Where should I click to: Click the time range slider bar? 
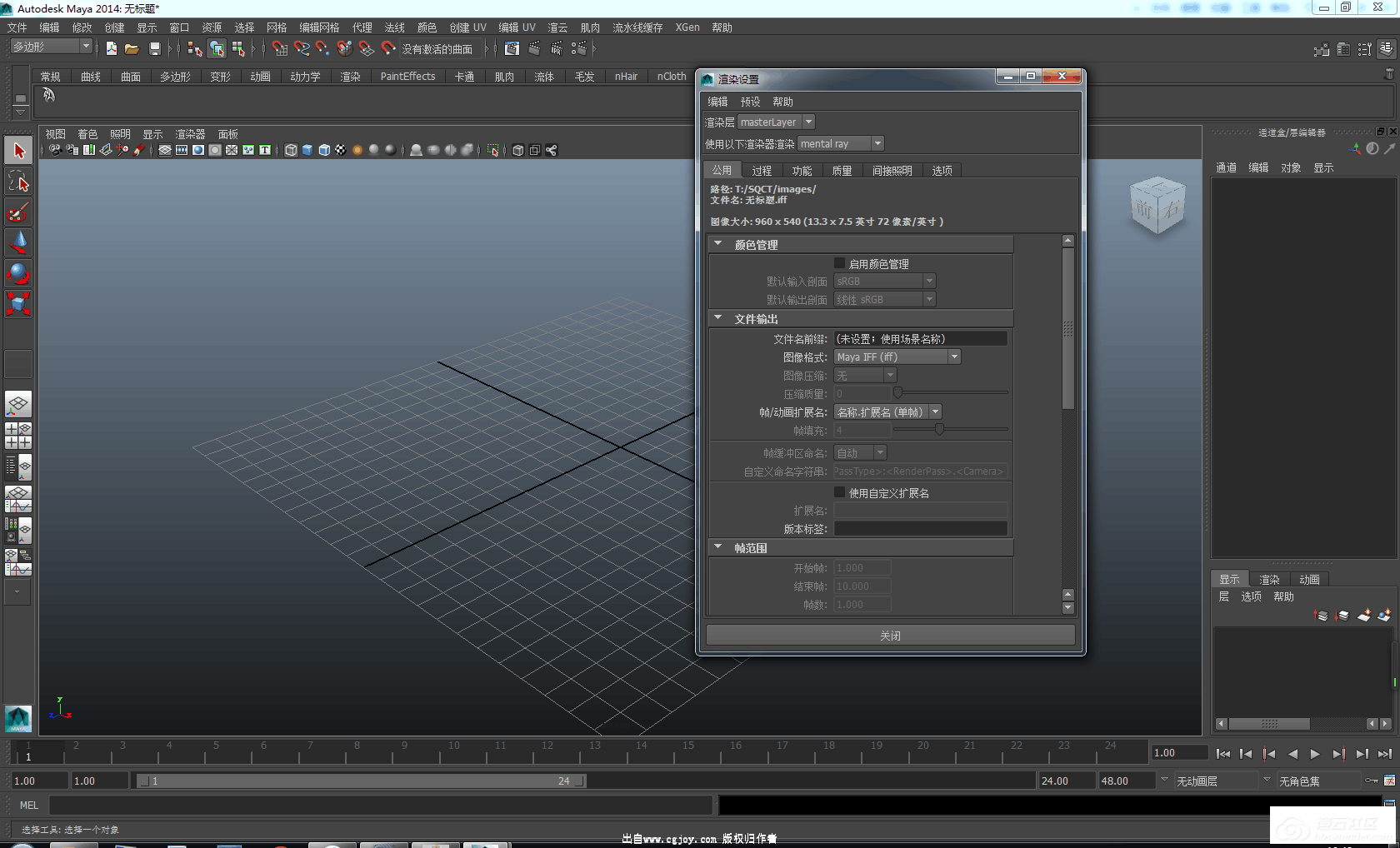(362, 781)
